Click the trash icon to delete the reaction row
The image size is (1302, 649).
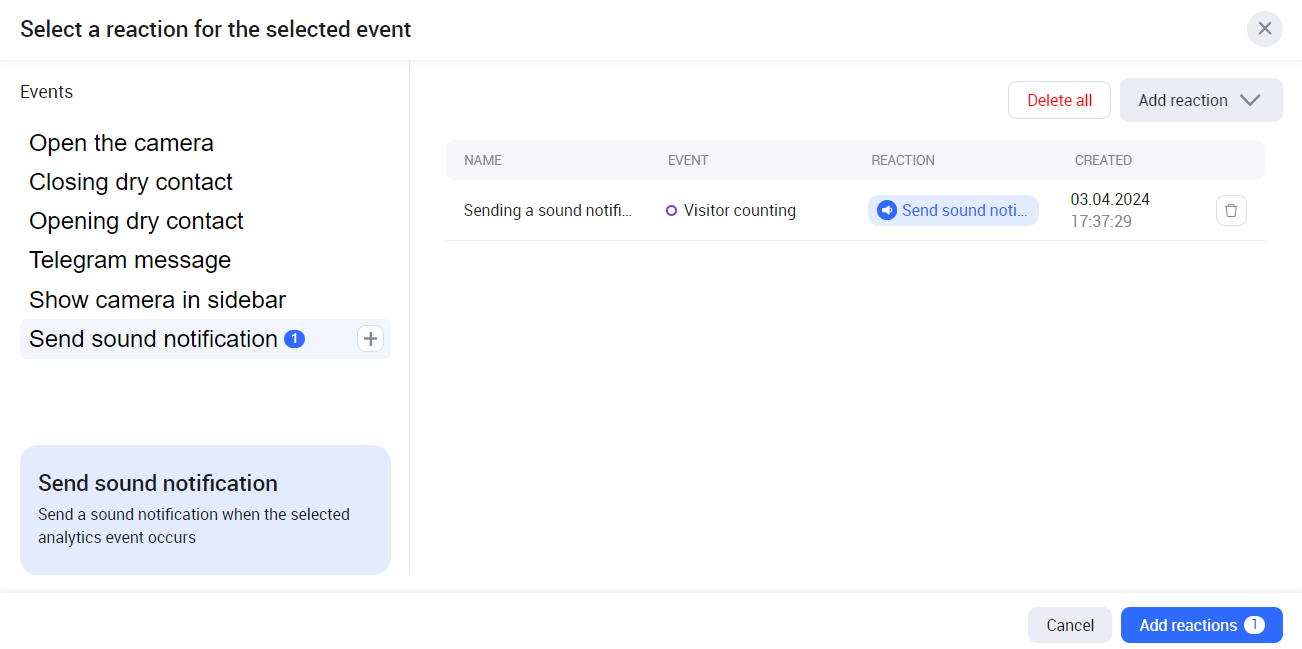click(x=1231, y=211)
